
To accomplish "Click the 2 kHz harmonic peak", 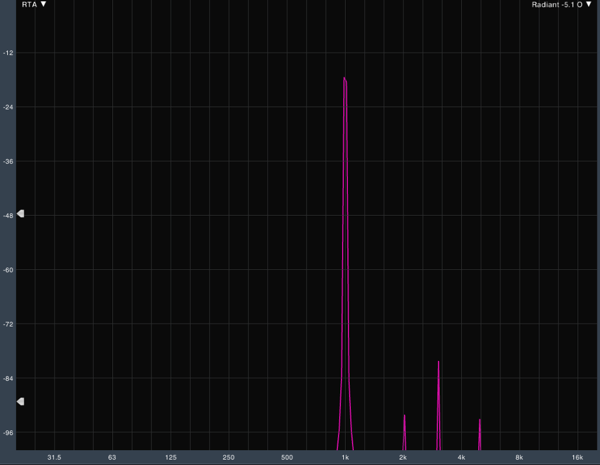I will pos(404,432).
